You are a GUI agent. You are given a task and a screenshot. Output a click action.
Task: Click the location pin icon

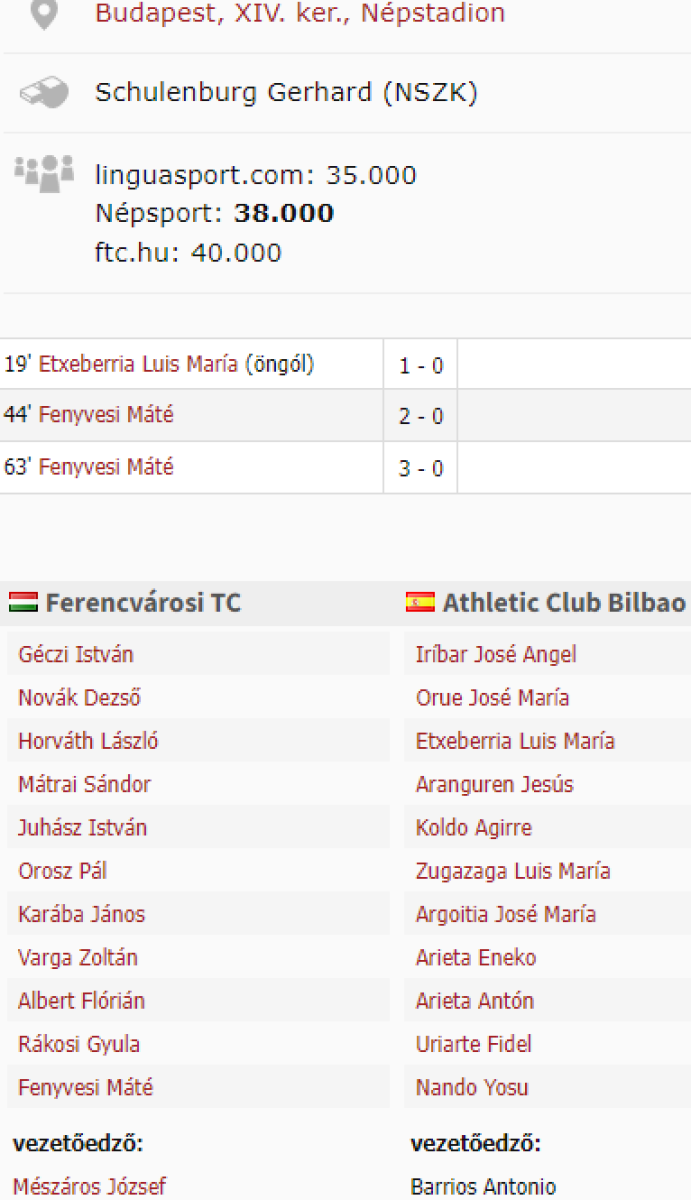(44, 13)
